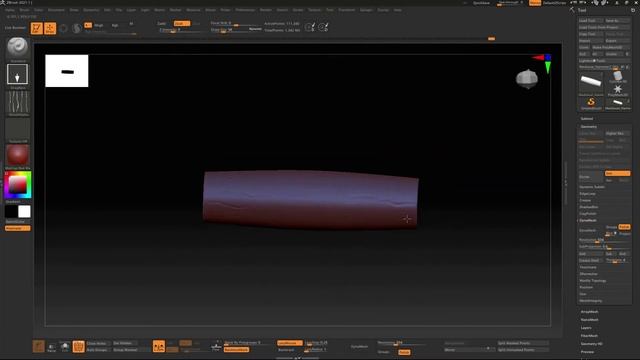Click the leftmost bottom shelf brush icon
Viewport: 640px width, 360px height.
(38, 346)
